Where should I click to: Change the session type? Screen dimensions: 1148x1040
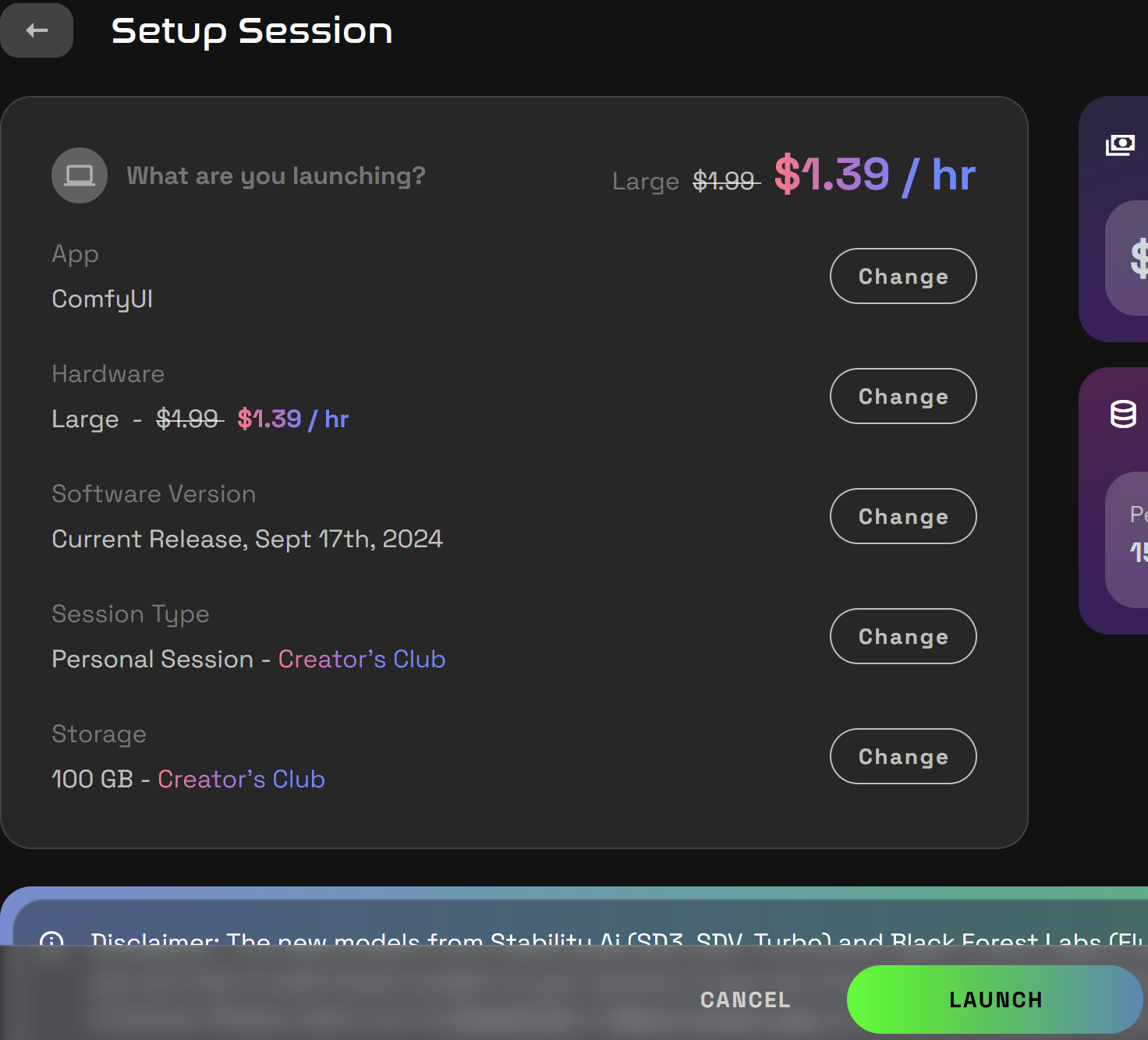click(x=902, y=636)
